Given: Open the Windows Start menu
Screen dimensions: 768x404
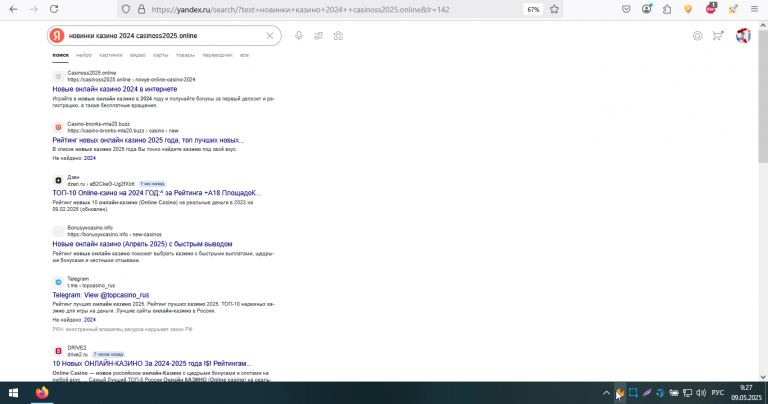Looking at the screenshot, I should [x=13, y=393].
